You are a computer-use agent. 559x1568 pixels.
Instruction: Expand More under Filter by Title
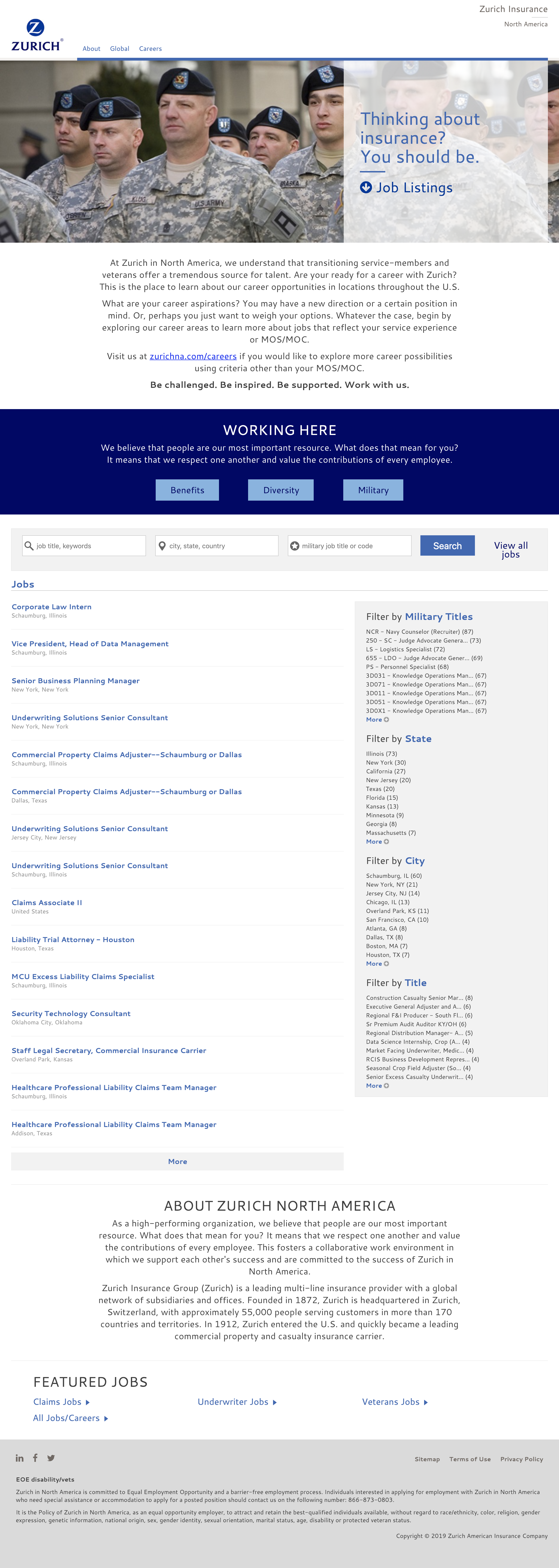[x=377, y=1086]
